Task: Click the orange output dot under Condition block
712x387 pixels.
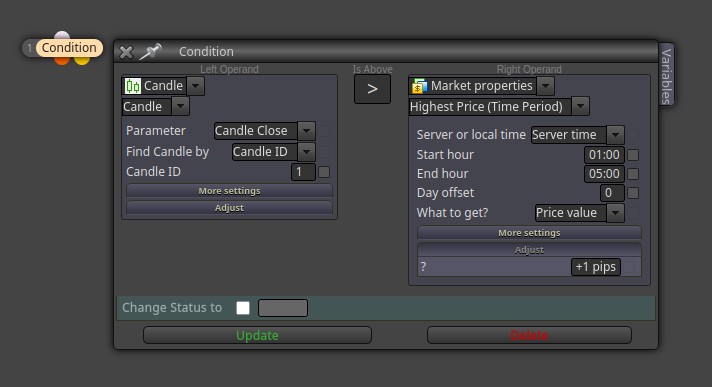Action: click(62, 60)
